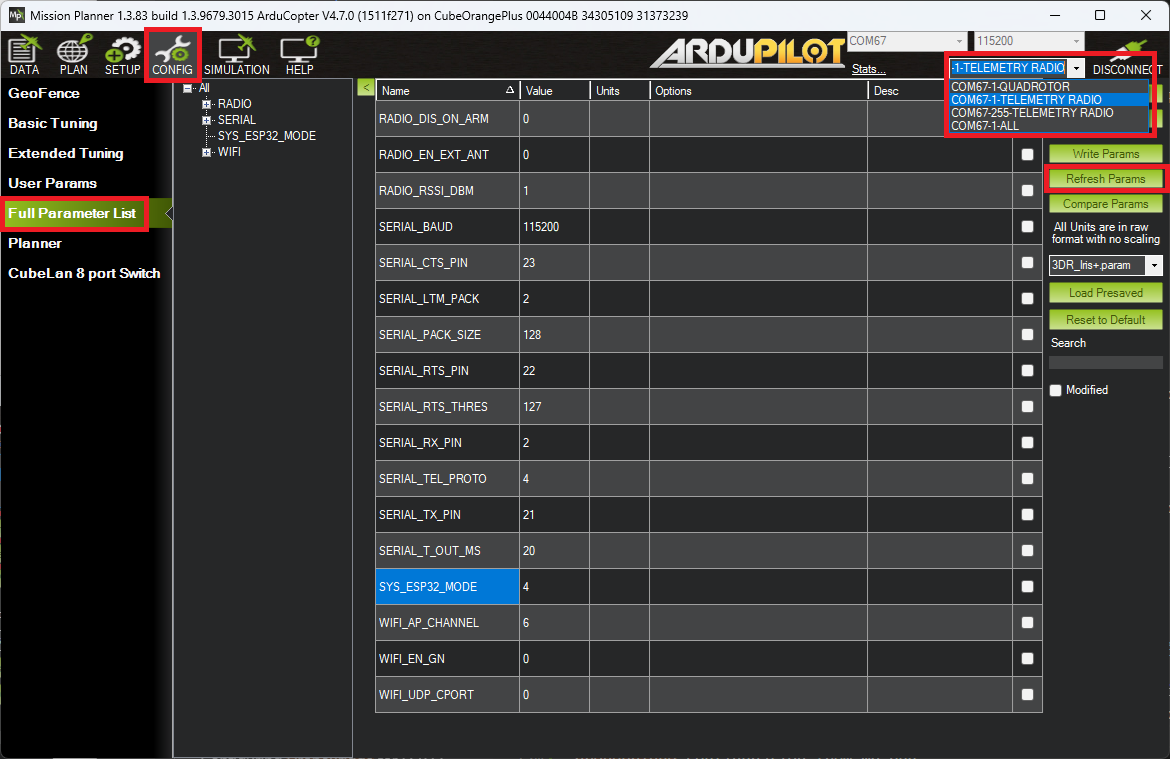Image resolution: width=1170 pixels, height=759 pixels.
Task: Tick the SERIAL_CTS_PIN row checkbox
Action: pos(1027,263)
